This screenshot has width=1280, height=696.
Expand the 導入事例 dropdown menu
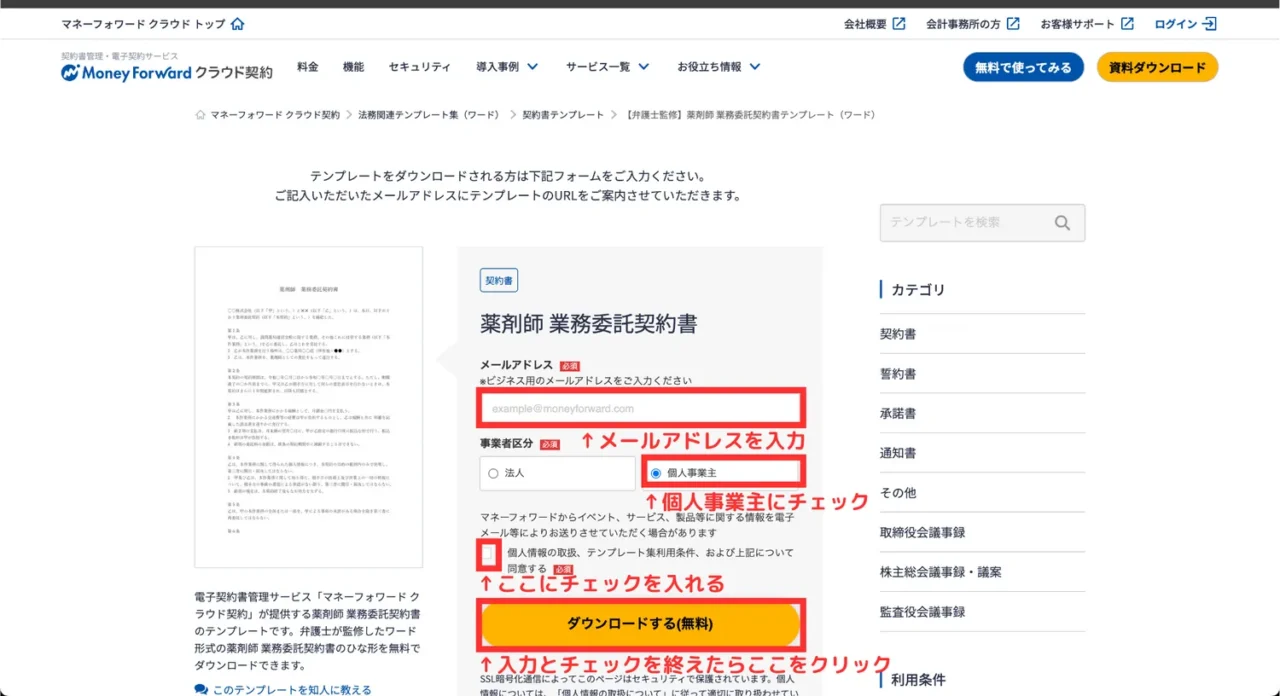coord(507,67)
